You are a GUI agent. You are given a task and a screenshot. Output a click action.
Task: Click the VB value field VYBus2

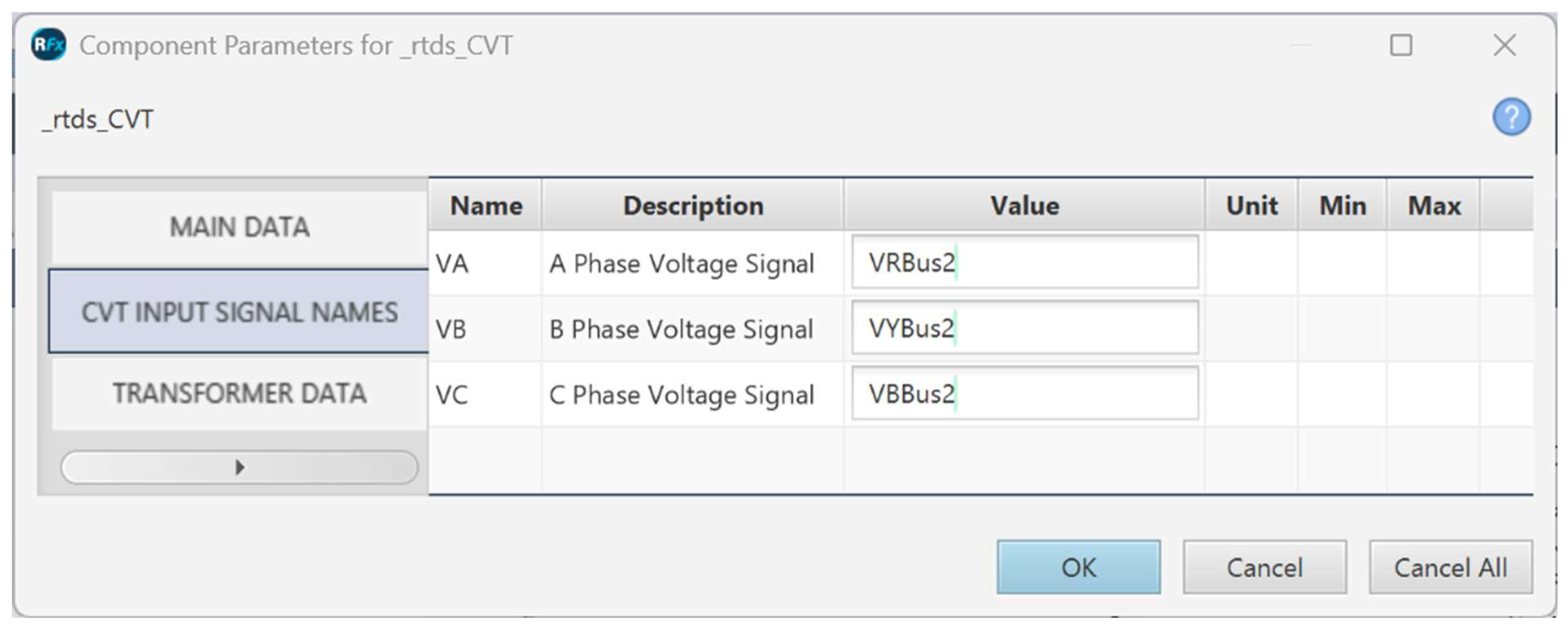1024,329
